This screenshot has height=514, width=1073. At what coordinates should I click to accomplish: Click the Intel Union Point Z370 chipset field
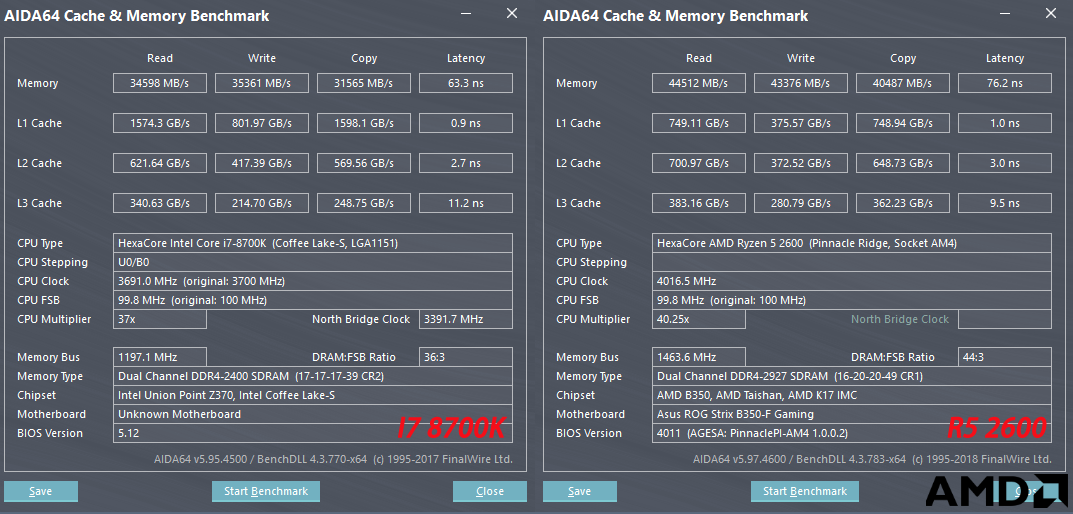[313, 396]
